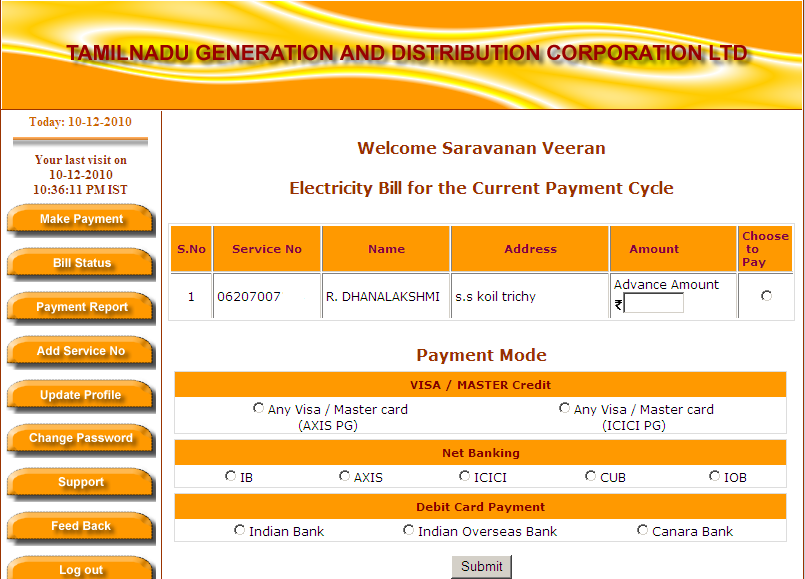This screenshot has width=805, height=579.
Task: Click the Advance Amount input field
Action: click(654, 303)
